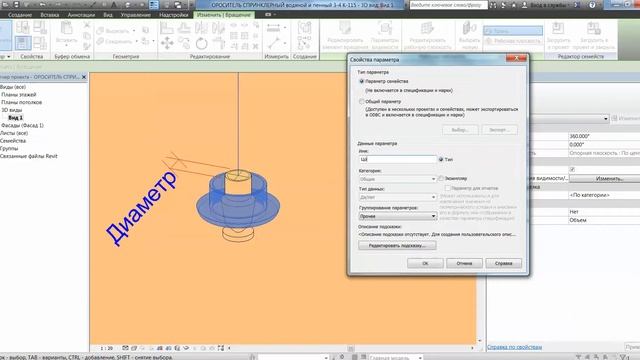Toggle the checkbox in the properties panel
The width and height of the screenshot is (640, 360).
tap(572, 169)
